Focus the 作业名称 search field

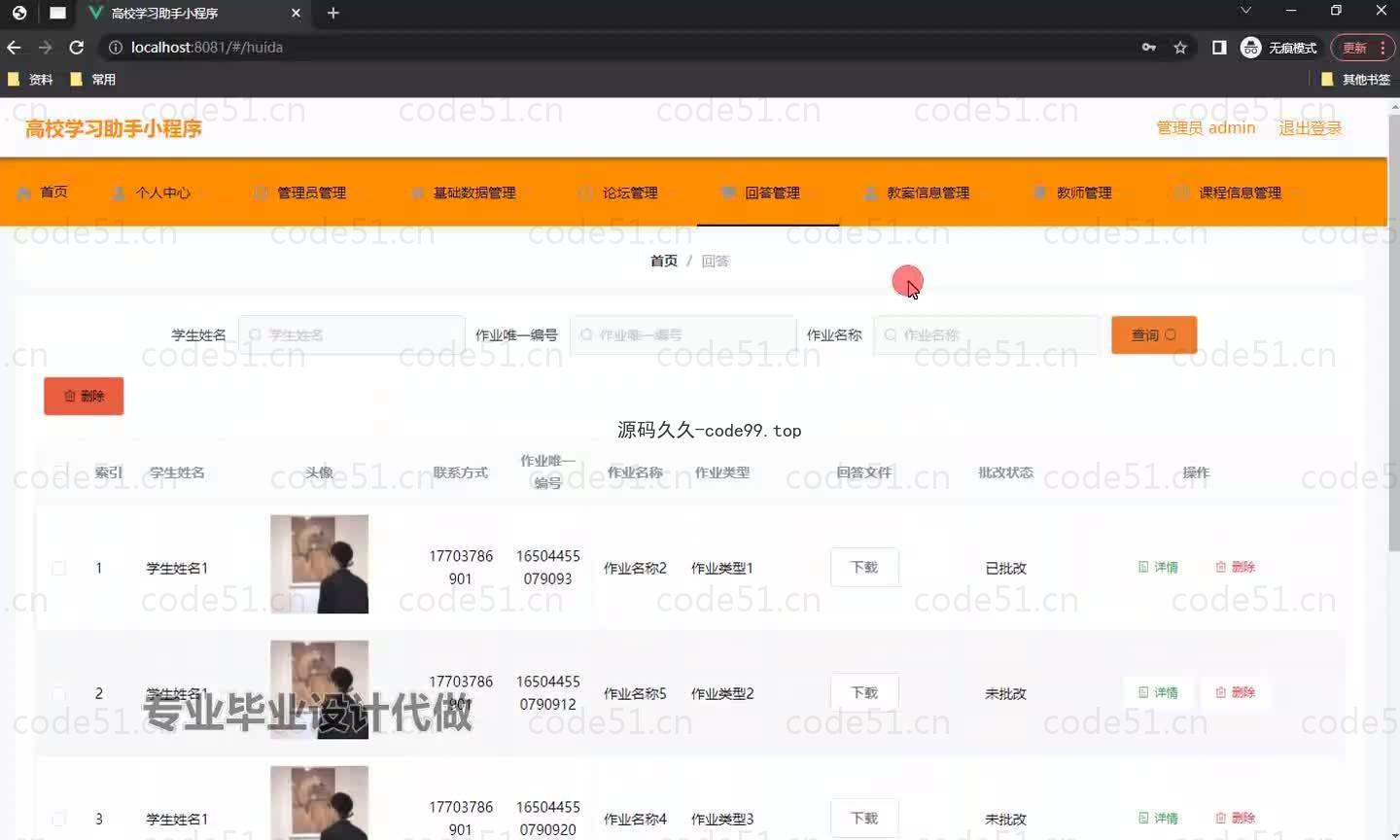click(x=987, y=334)
